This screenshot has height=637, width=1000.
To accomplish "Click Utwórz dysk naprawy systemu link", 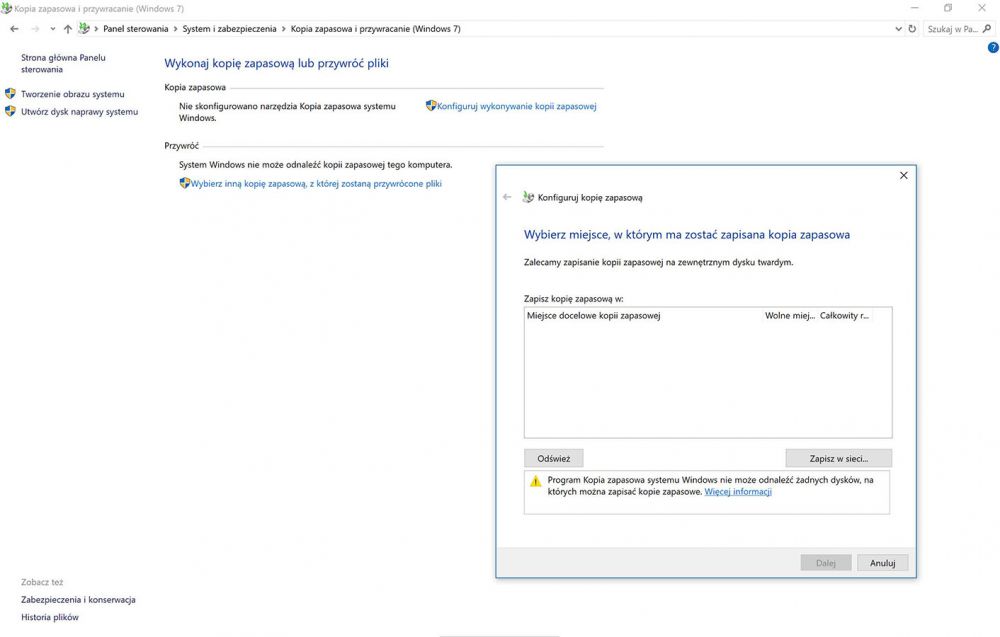I will (x=80, y=112).
